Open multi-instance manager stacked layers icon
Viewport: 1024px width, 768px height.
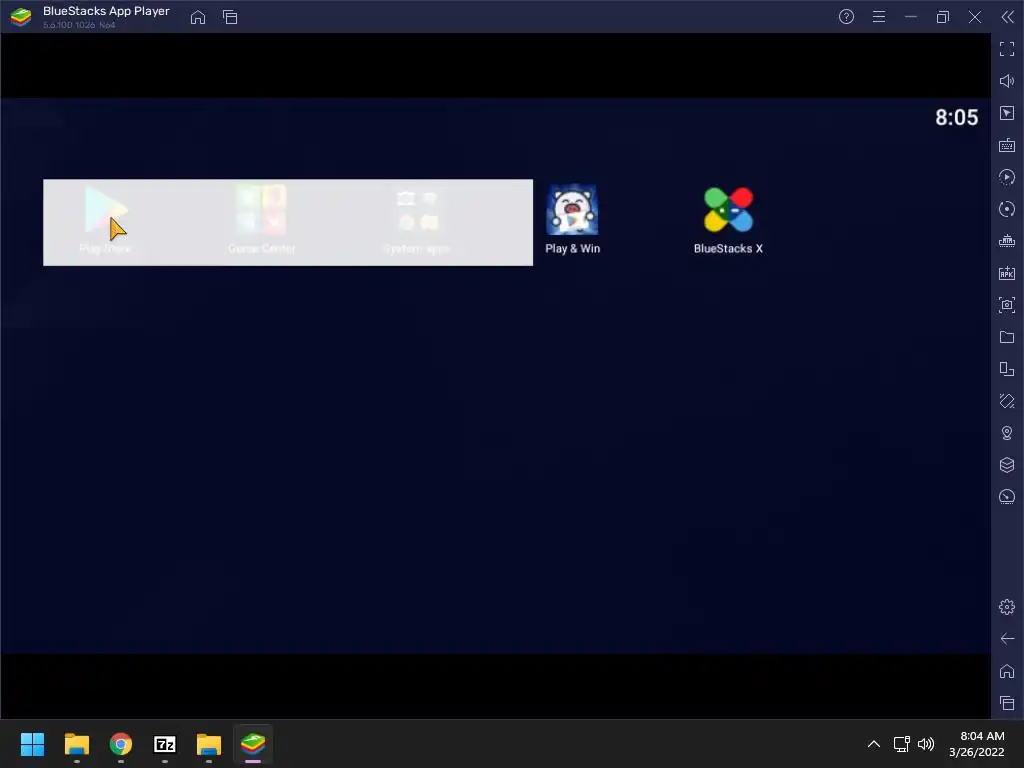pyautogui.click(x=1007, y=465)
